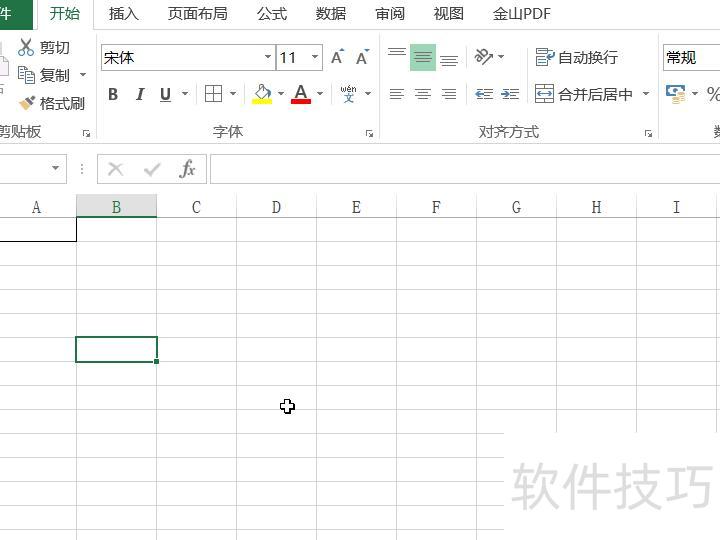This screenshot has height=540, width=720.
Task: Click the Insert Function fx icon
Action: click(187, 169)
